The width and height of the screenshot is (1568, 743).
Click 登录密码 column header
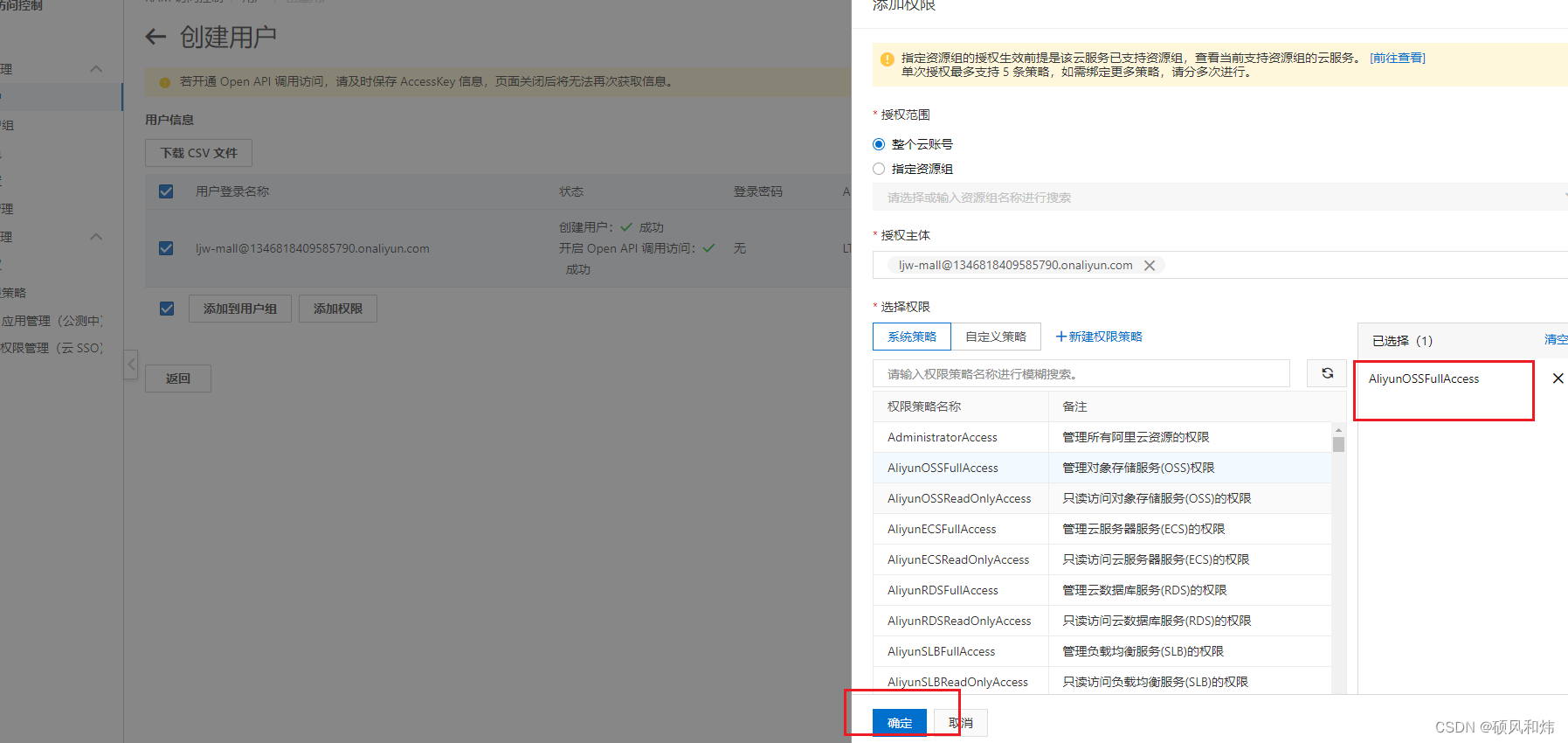(x=757, y=191)
